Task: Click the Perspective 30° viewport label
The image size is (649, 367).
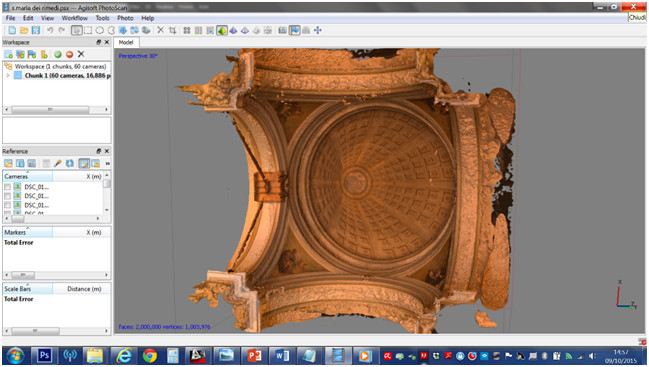Action: pyautogui.click(x=138, y=56)
